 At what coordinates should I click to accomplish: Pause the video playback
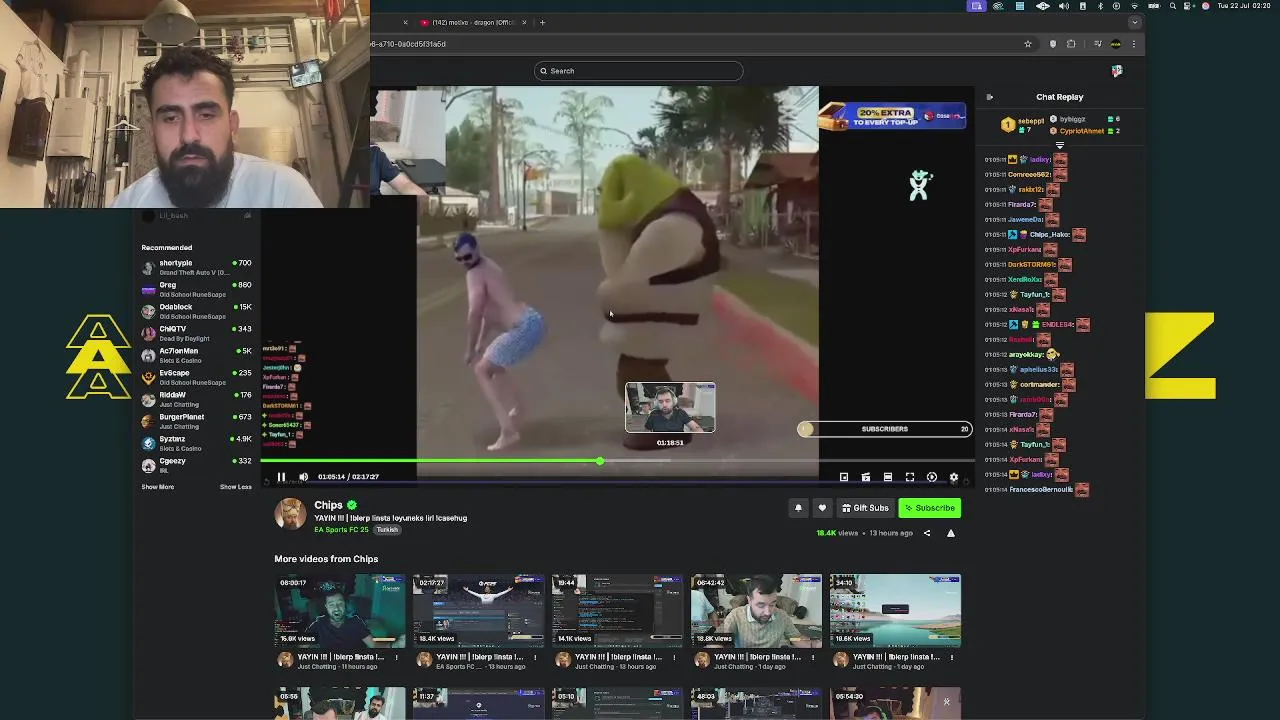pos(281,477)
